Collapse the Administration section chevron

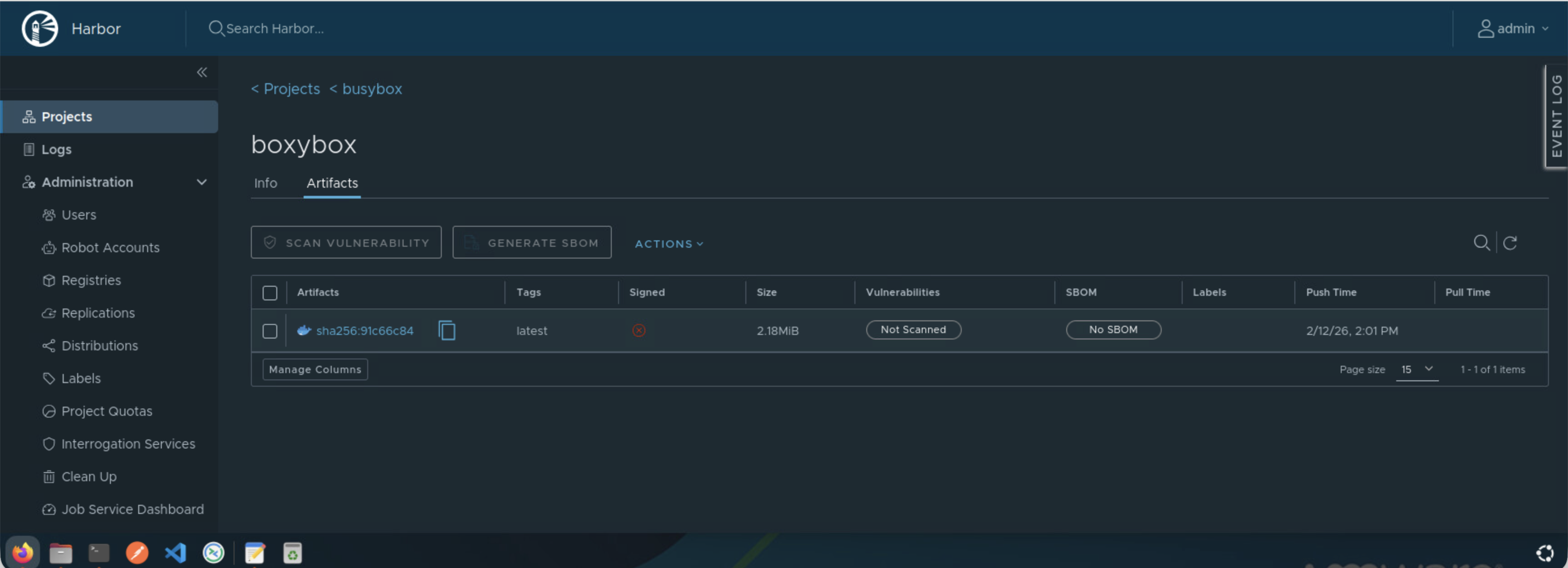201,182
